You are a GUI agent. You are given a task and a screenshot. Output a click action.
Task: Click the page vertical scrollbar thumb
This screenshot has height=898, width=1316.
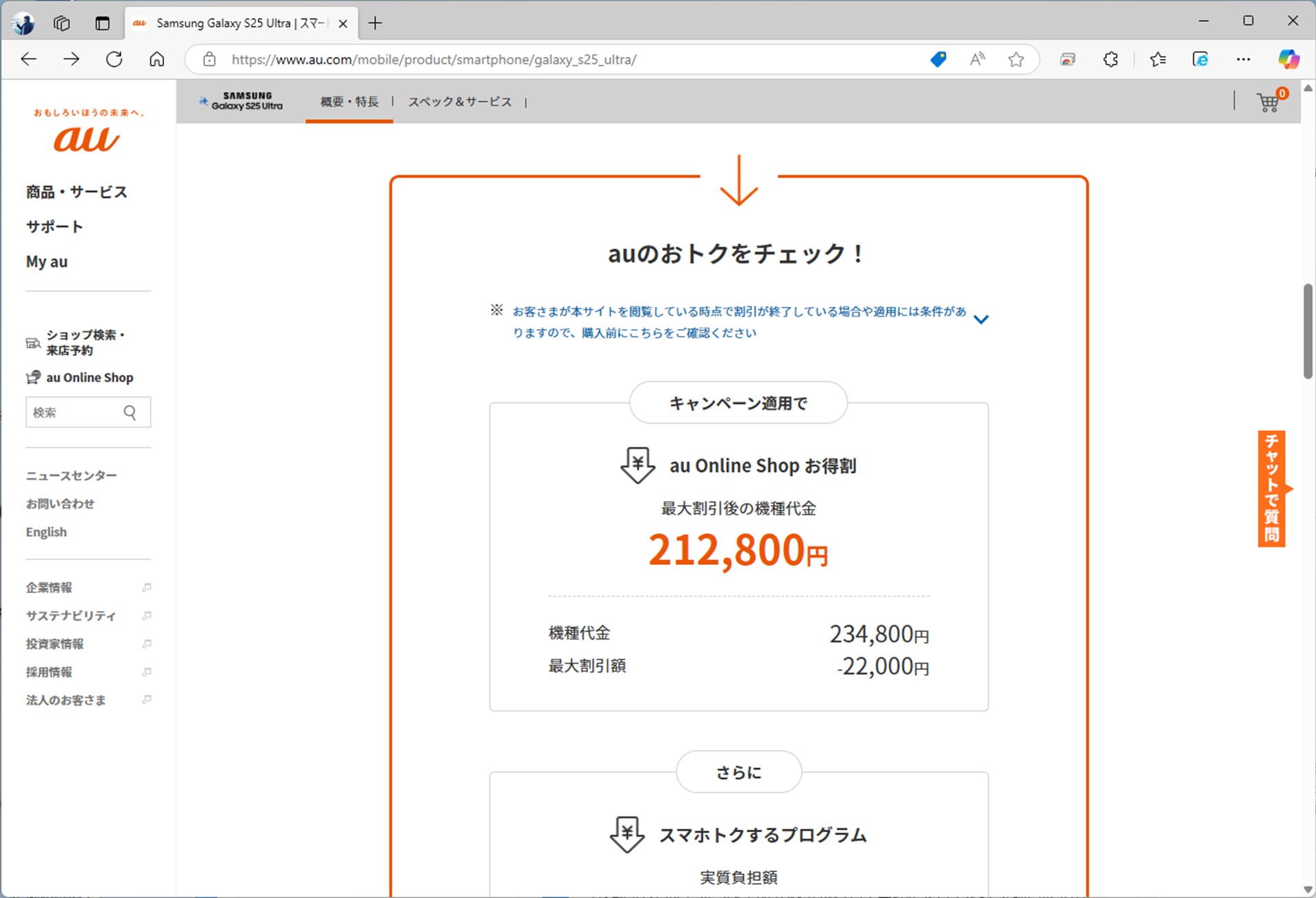click(x=1308, y=331)
